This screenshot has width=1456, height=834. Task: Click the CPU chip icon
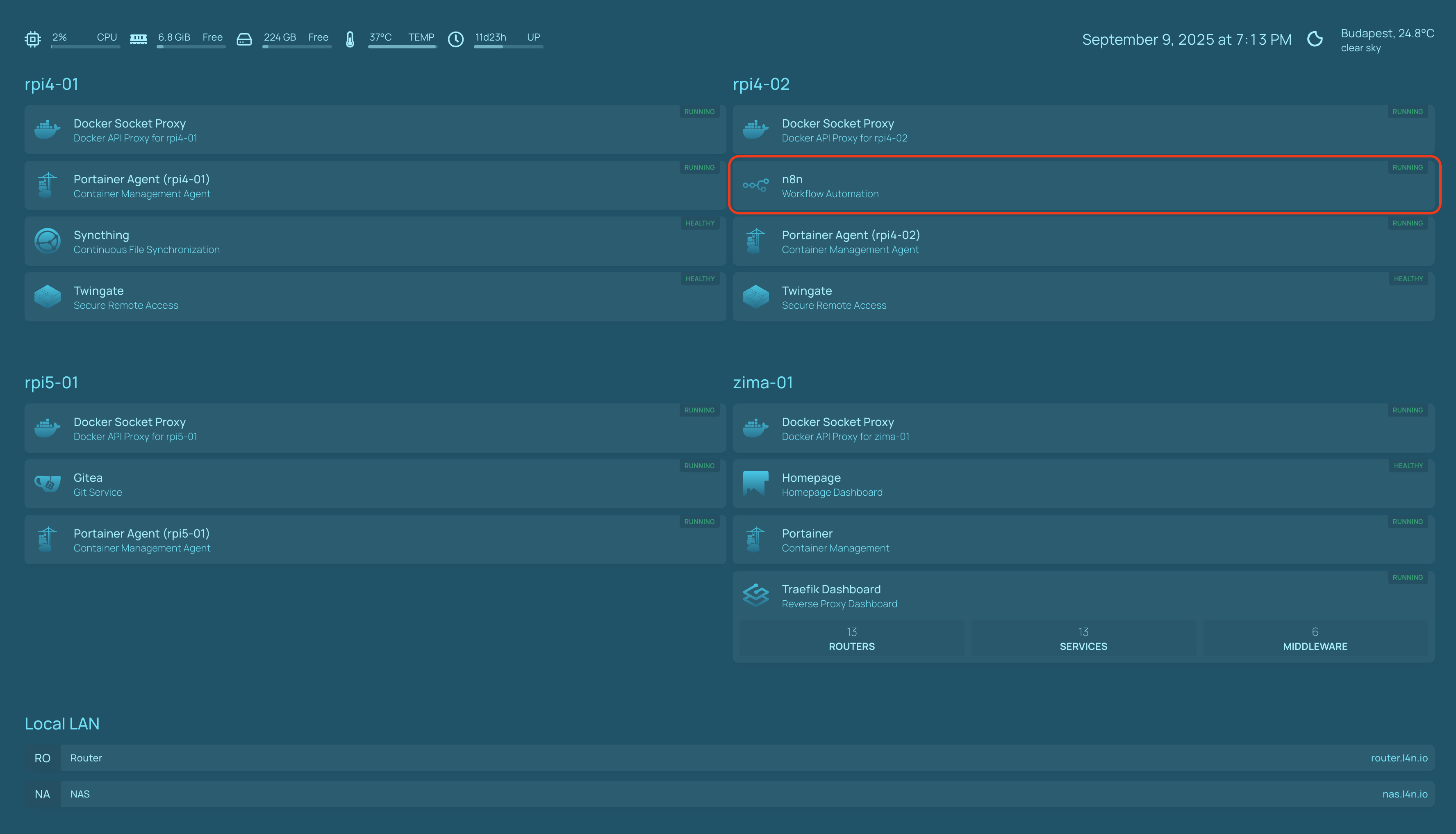pos(33,39)
